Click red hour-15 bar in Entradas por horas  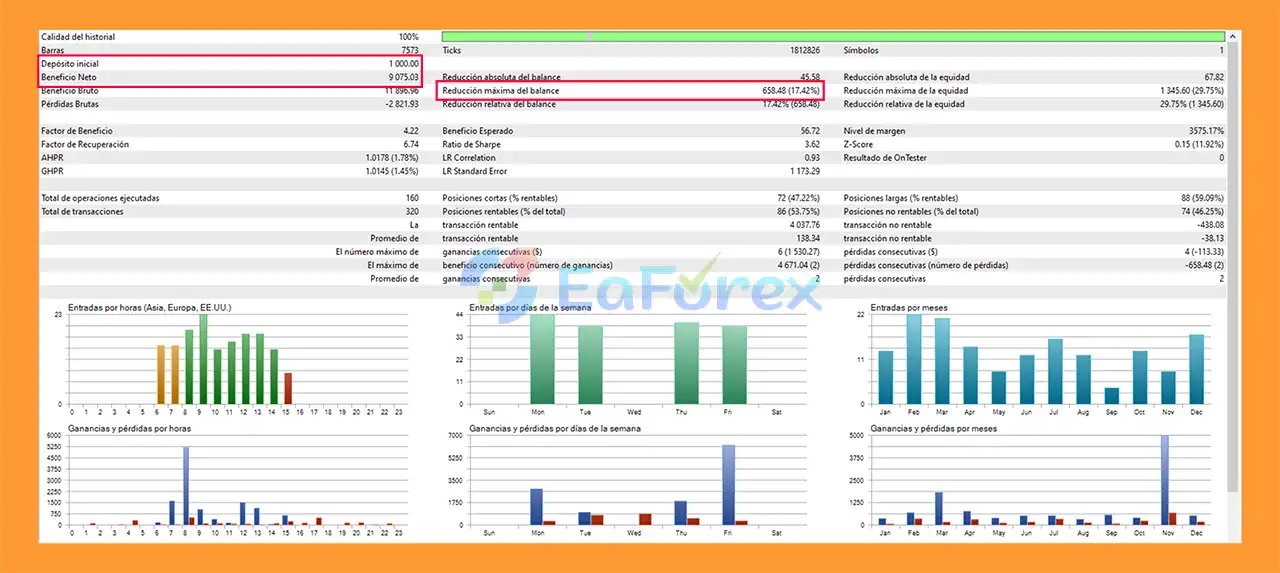coord(288,388)
